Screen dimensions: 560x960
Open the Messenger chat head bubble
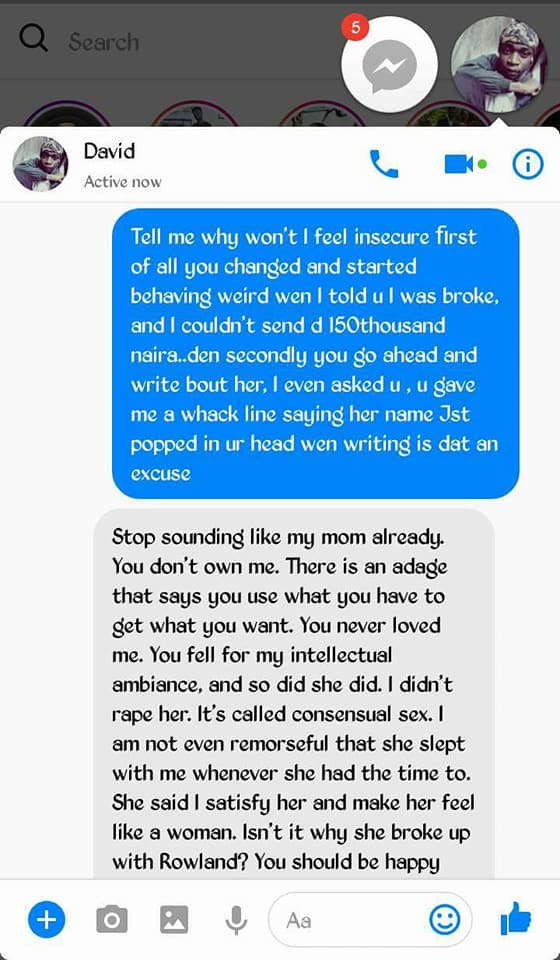389,64
